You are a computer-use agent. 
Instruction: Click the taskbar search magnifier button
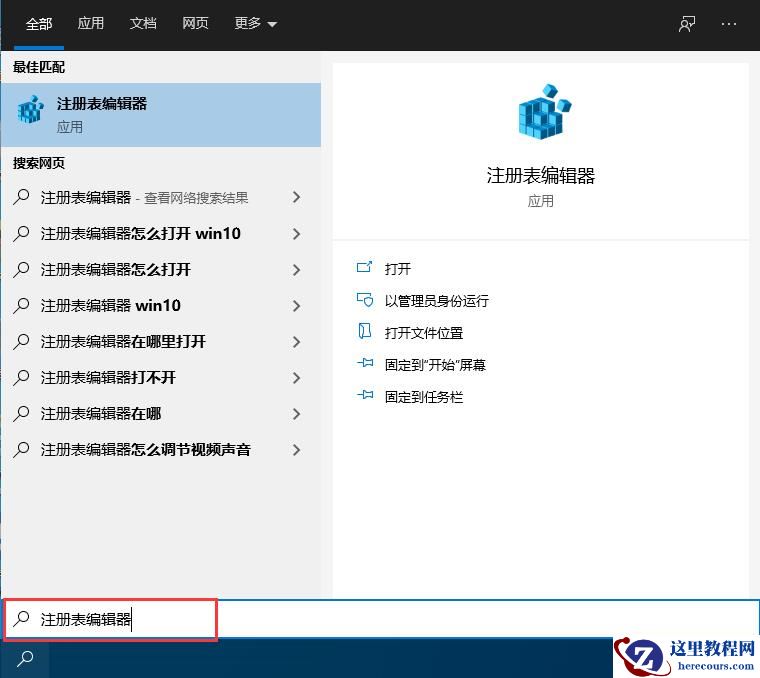(x=25, y=658)
